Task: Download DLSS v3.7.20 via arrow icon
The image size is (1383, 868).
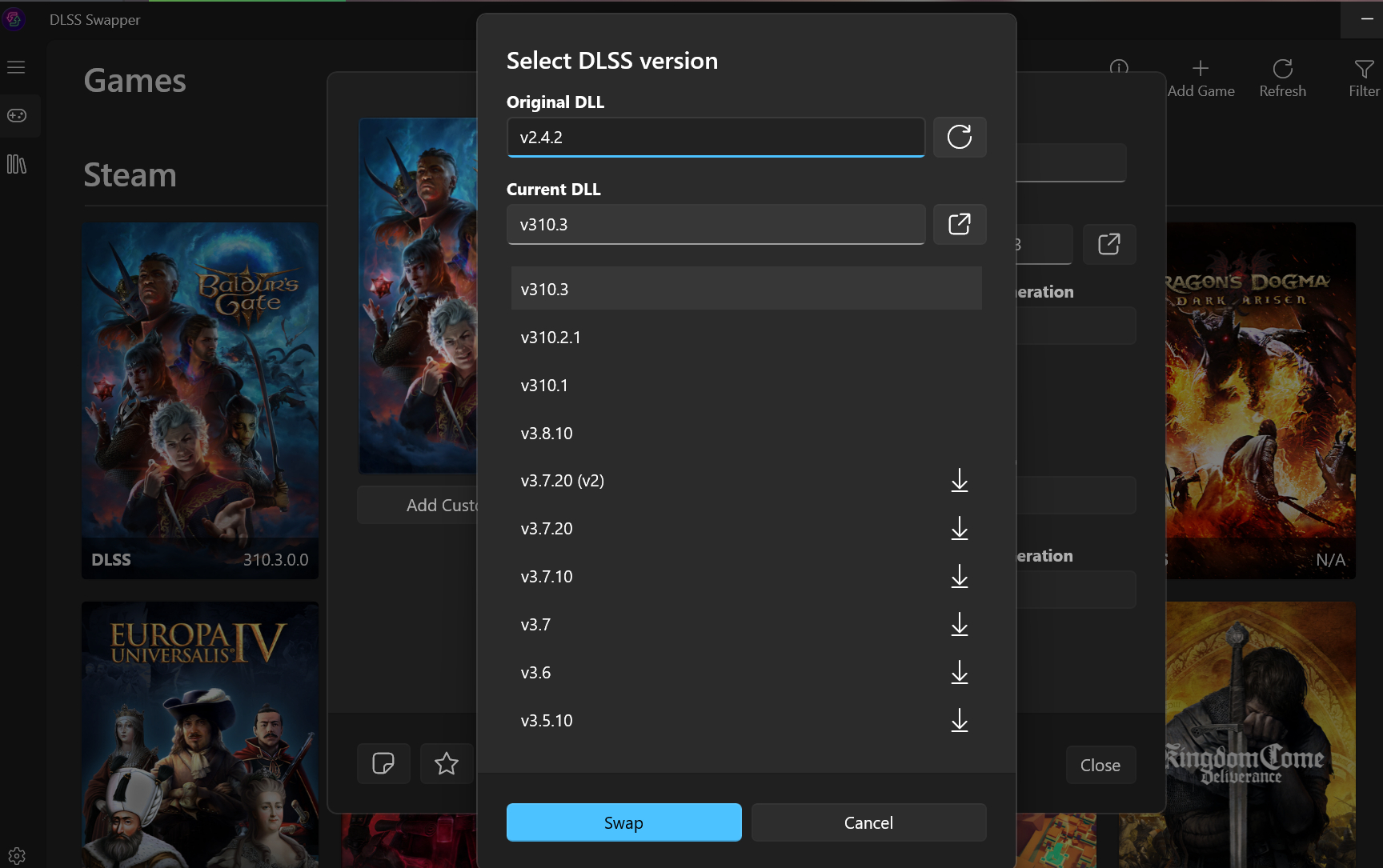Action: pos(960,529)
